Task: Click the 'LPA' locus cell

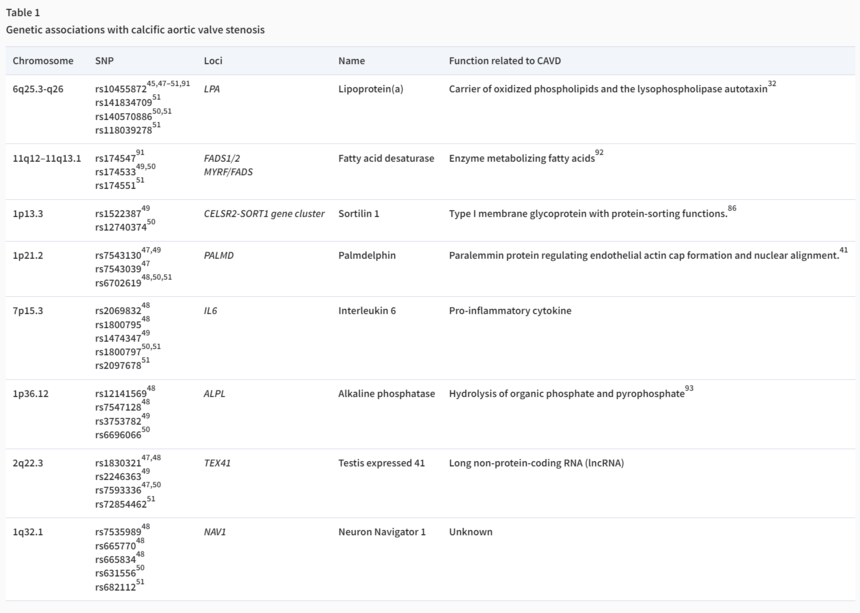Action: pyautogui.click(x=212, y=89)
